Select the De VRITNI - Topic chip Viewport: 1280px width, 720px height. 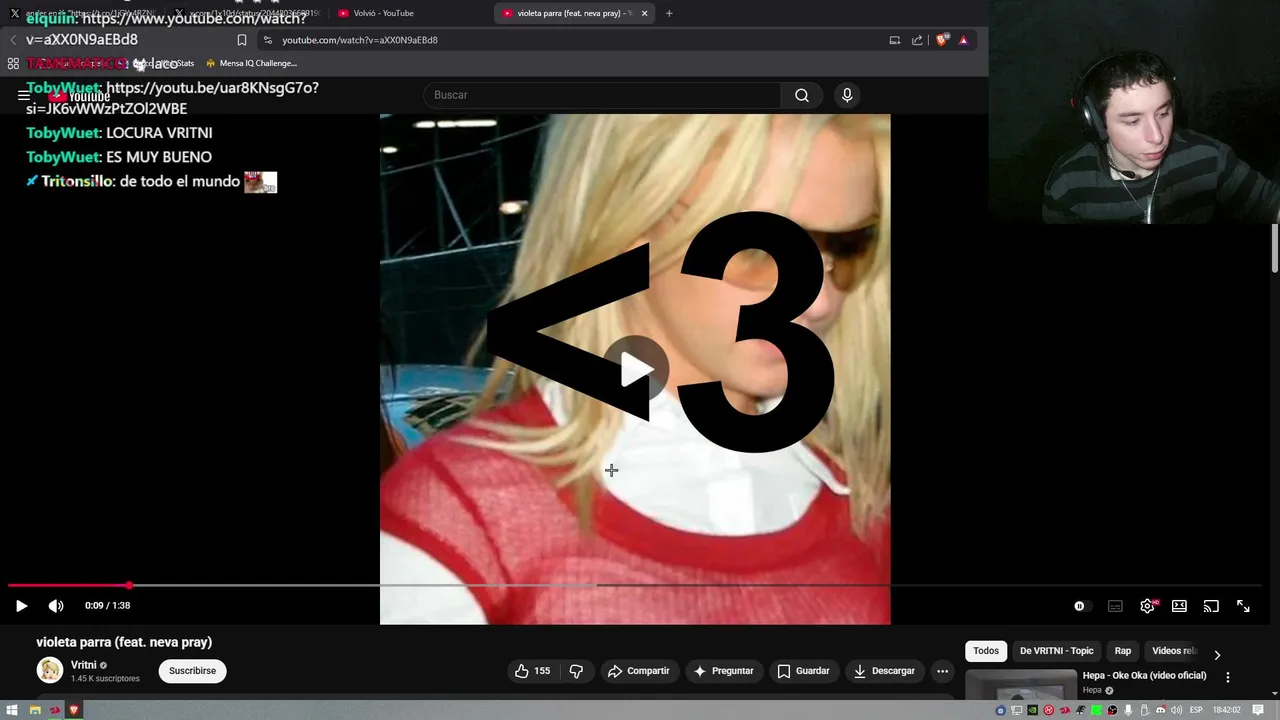1057,651
